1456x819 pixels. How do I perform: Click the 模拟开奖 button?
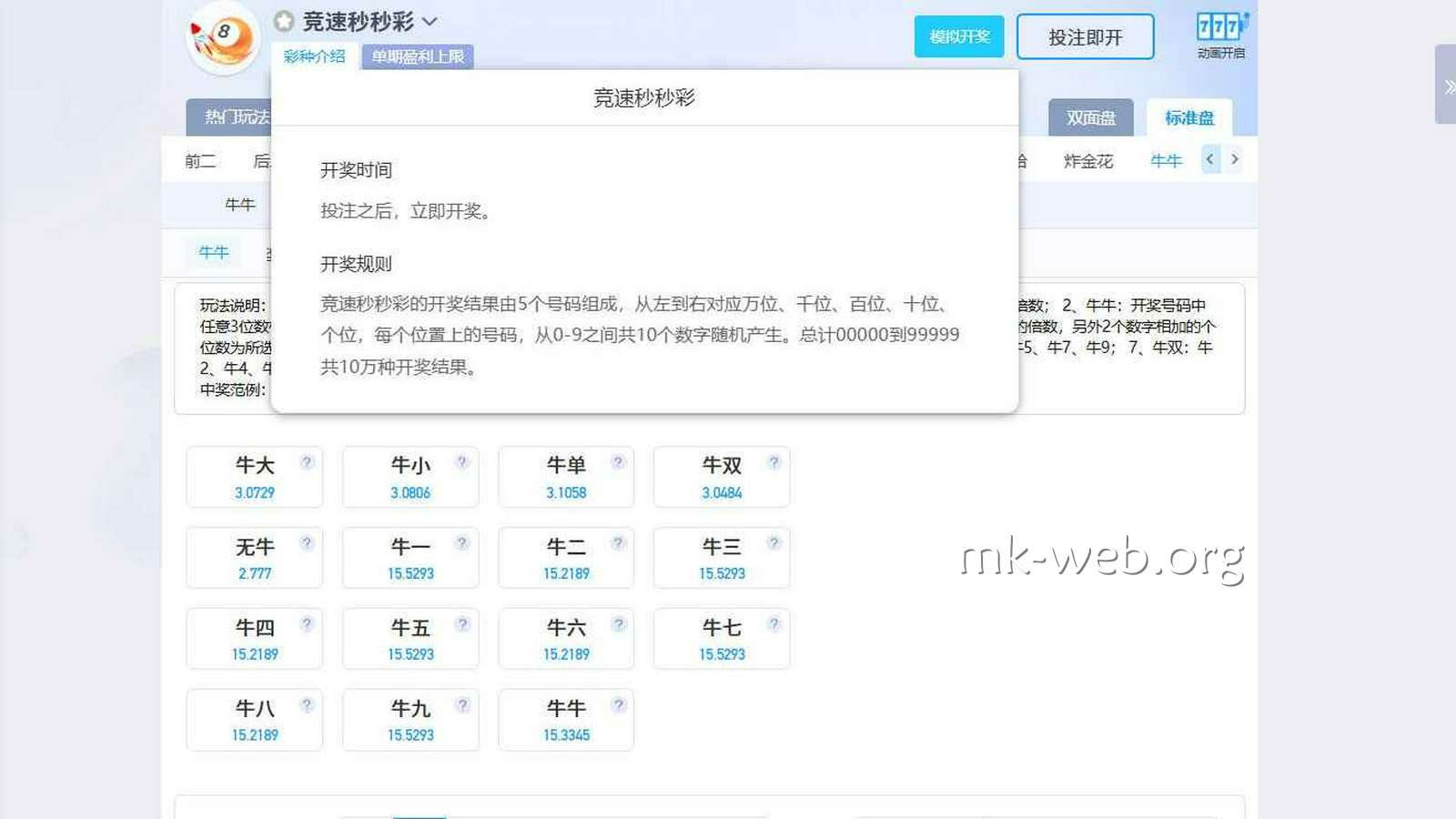click(959, 36)
